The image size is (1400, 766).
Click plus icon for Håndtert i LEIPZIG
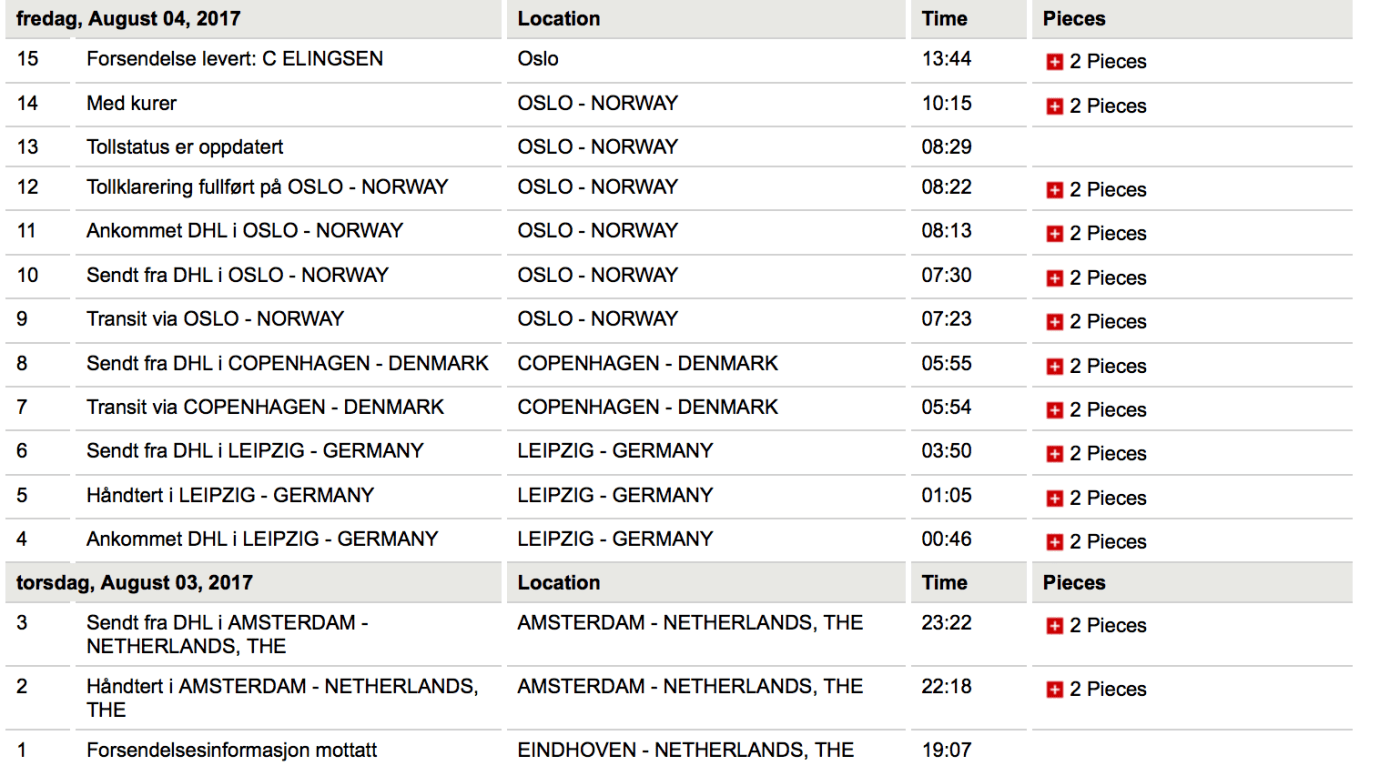(x=1054, y=498)
